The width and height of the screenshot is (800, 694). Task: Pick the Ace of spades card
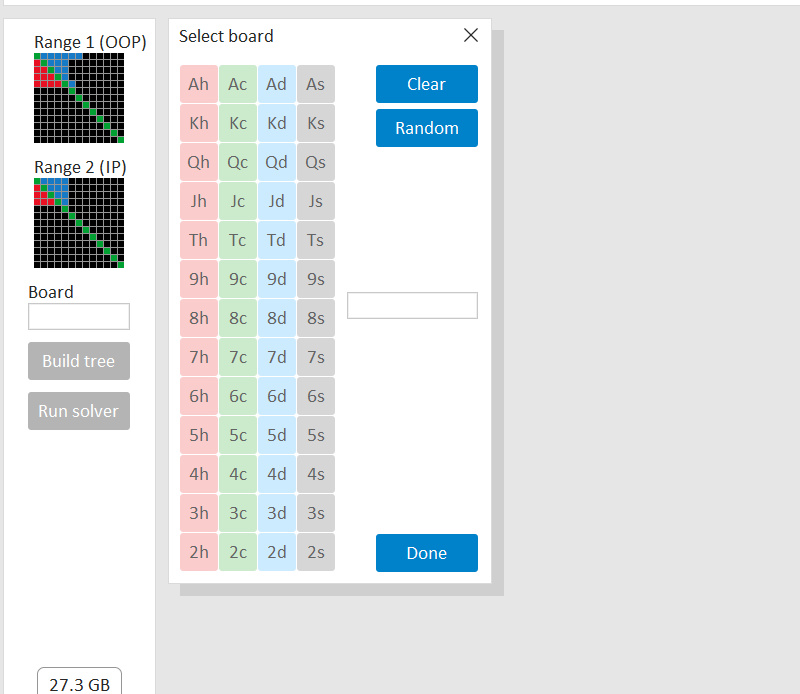pos(316,84)
